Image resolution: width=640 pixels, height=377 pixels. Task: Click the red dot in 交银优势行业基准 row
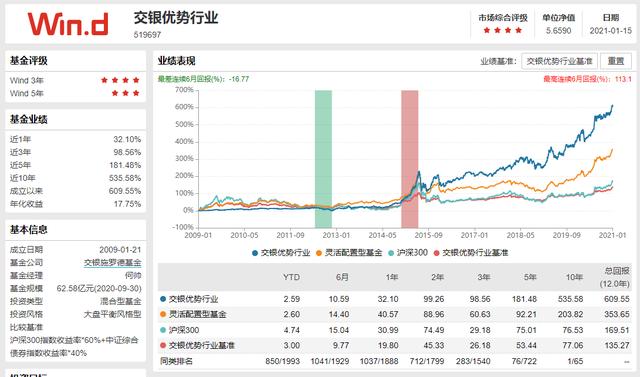point(163,345)
